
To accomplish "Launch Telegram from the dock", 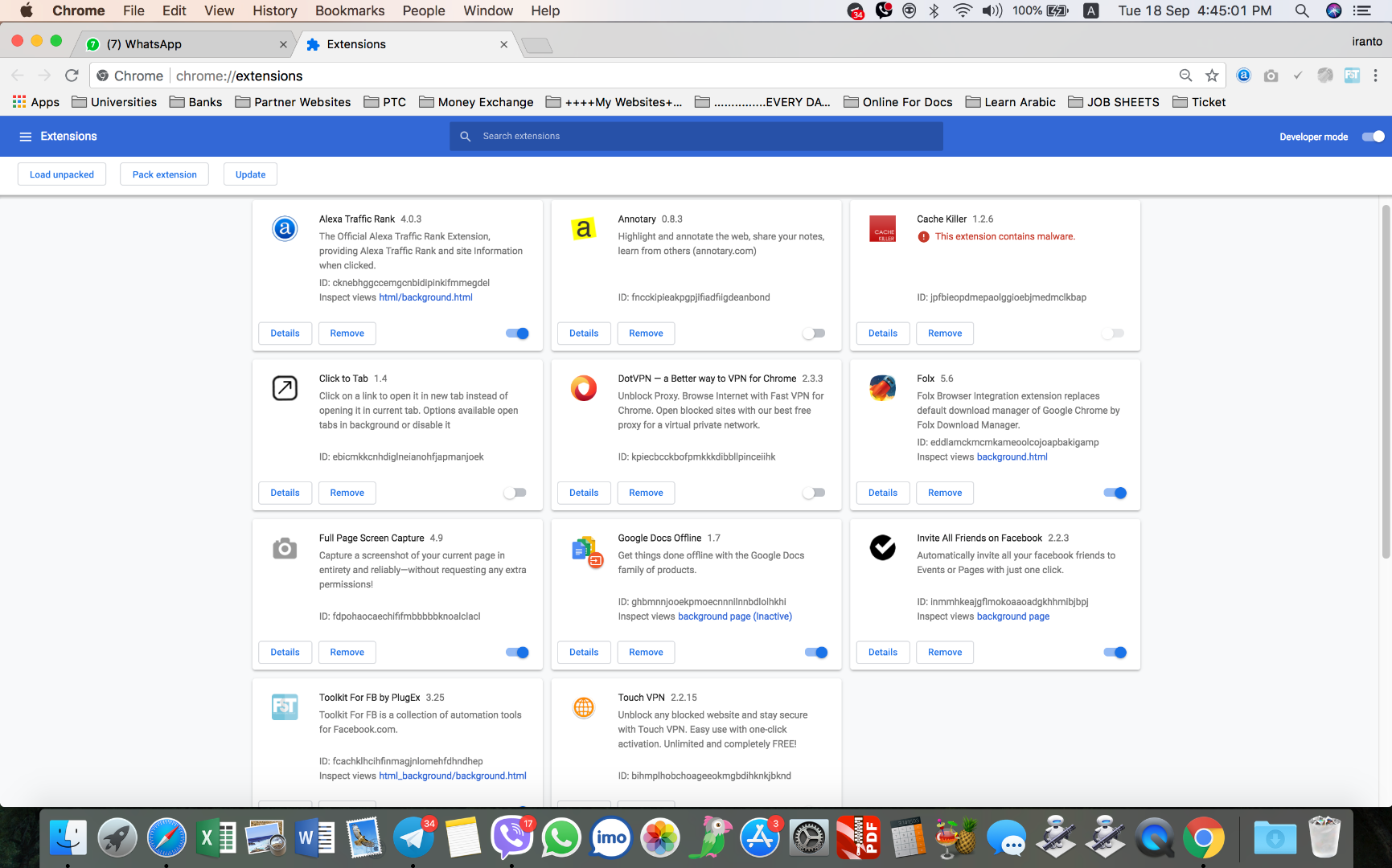I will 413,839.
